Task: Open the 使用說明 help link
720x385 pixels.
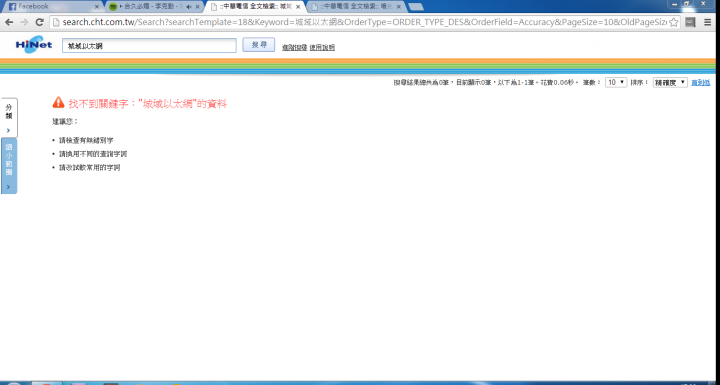Action: [x=322, y=47]
